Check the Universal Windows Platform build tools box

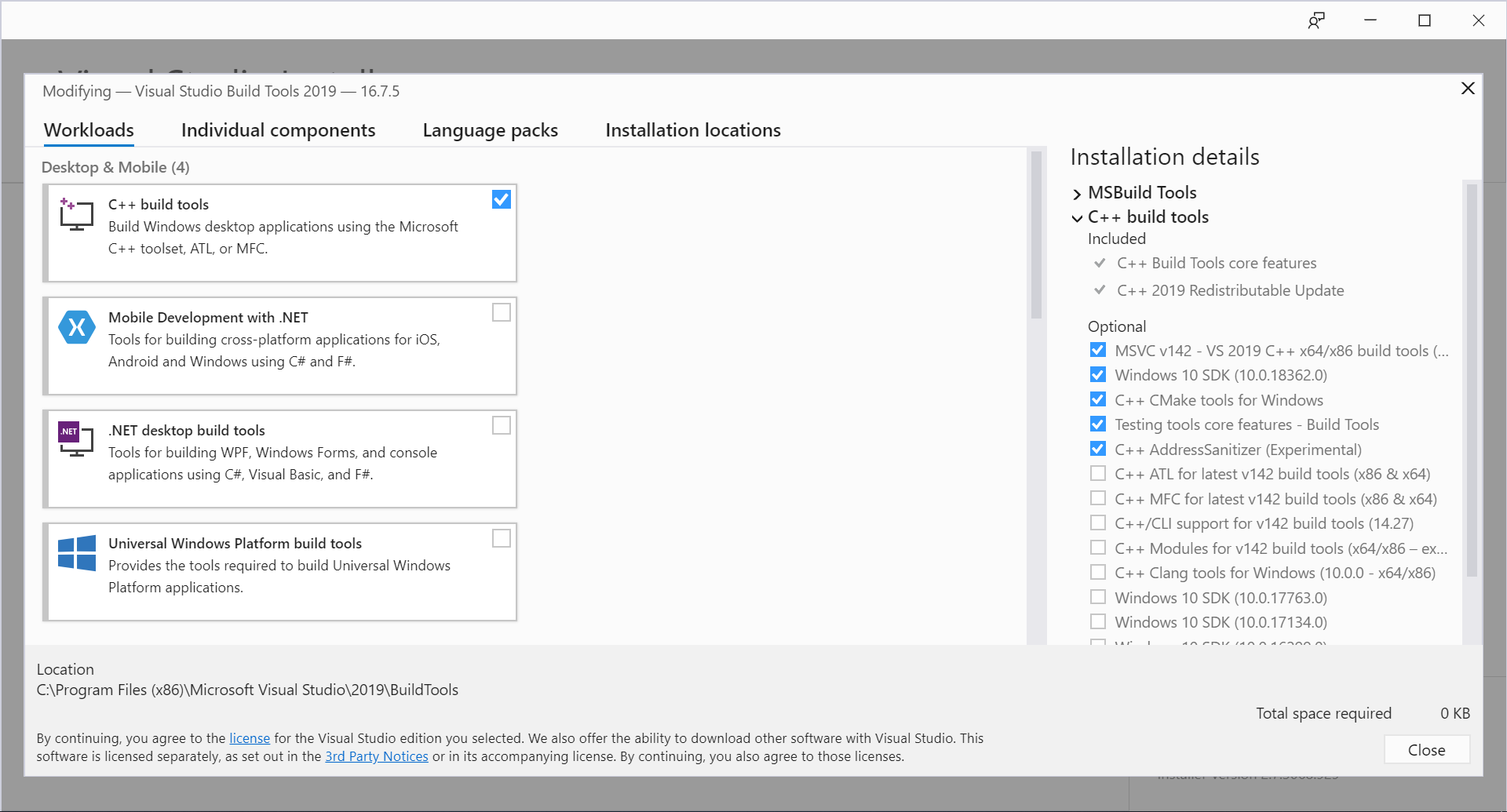[501, 538]
